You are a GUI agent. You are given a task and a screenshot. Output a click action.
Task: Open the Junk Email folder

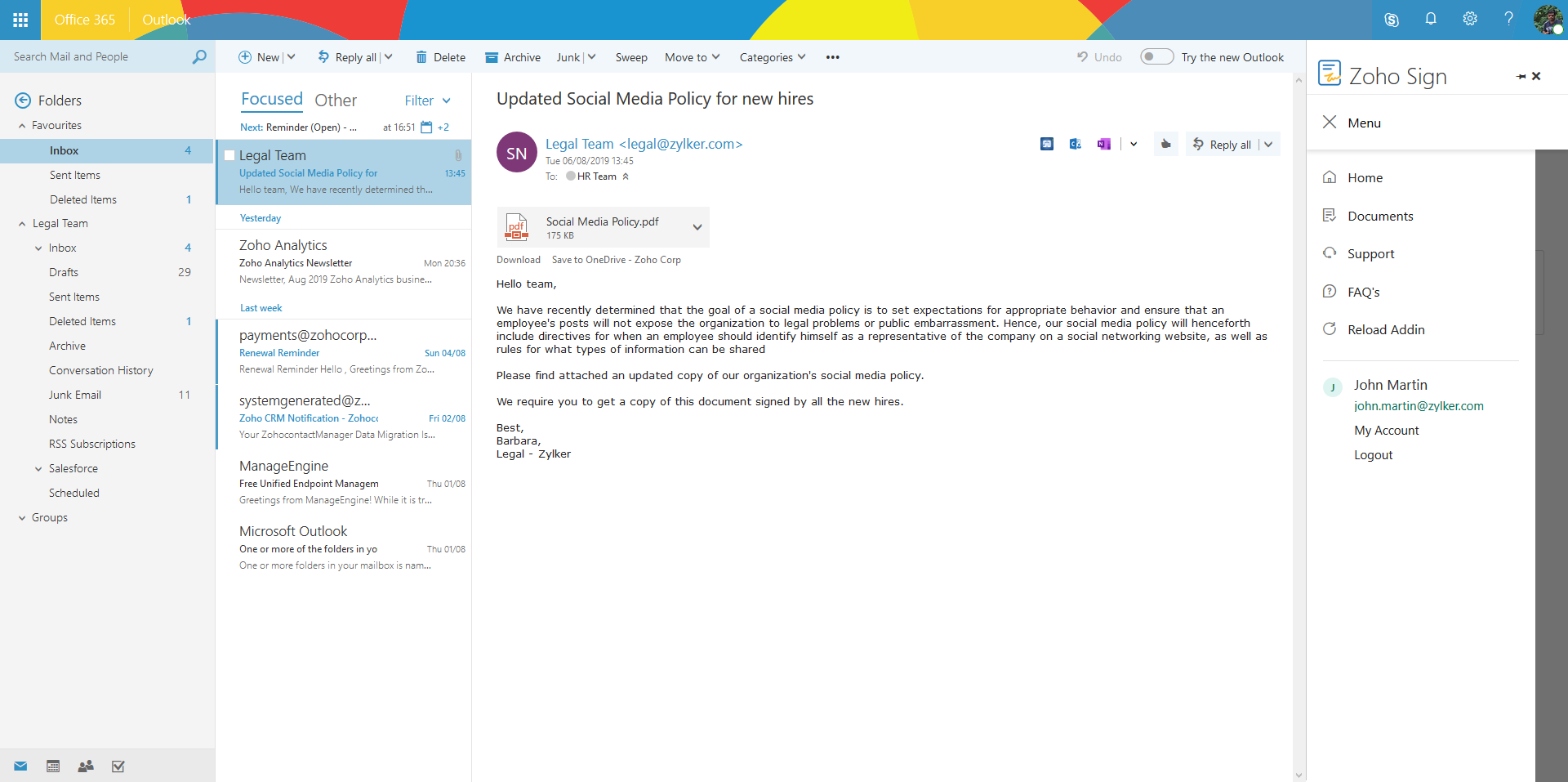tap(75, 395)
